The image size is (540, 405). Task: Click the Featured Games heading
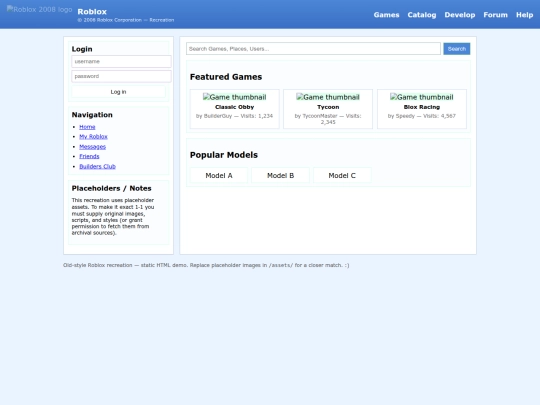[x=226, y=77]
